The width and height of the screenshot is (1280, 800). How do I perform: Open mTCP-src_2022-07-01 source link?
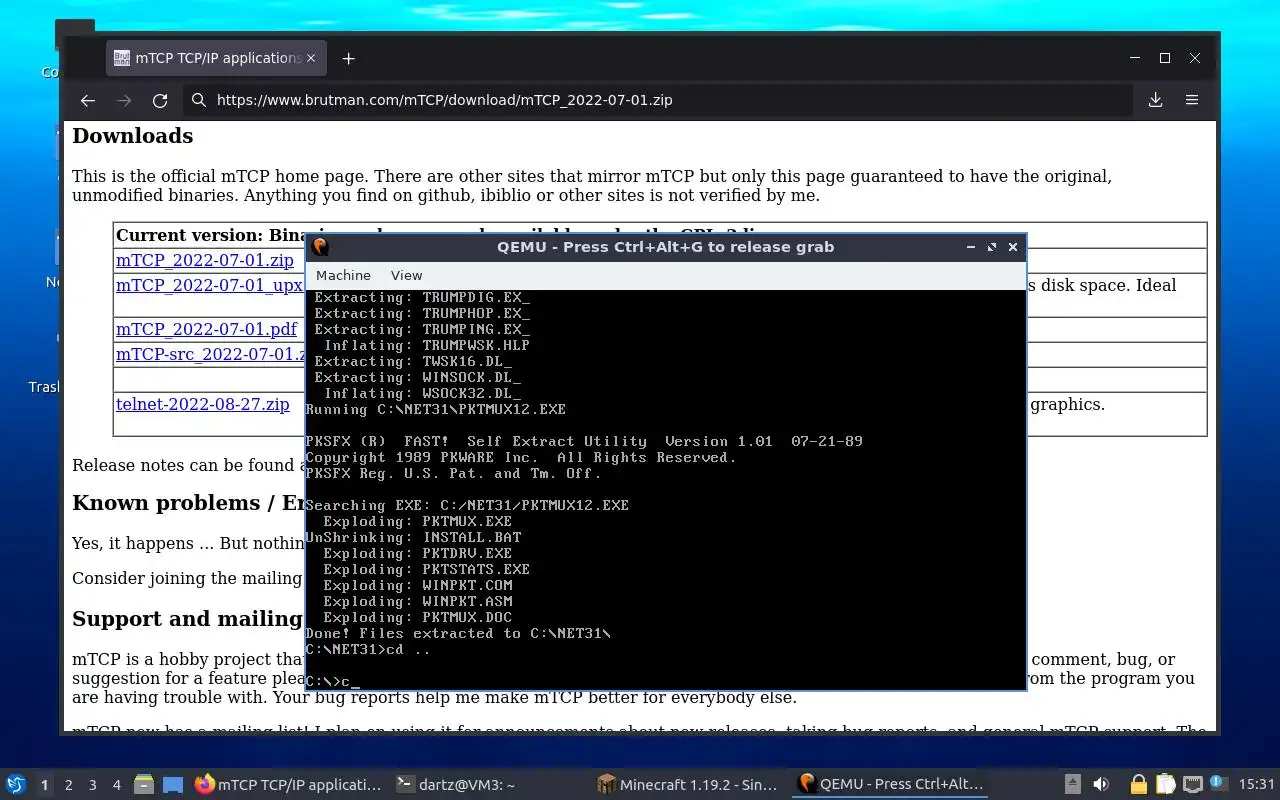pyautogui.click(x=211, y=353)
